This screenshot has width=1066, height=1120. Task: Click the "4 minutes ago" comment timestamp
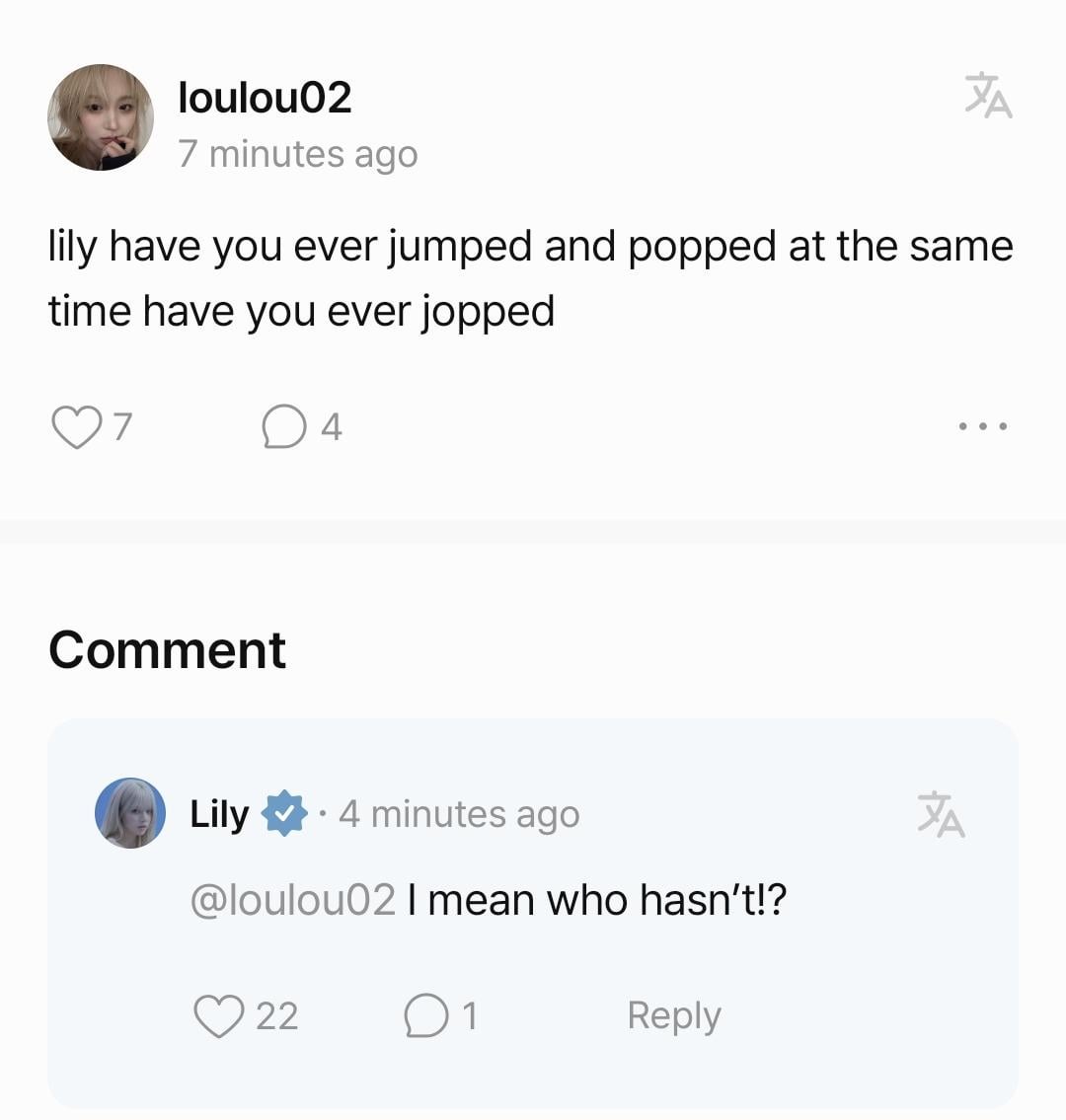tap(459, 814)
